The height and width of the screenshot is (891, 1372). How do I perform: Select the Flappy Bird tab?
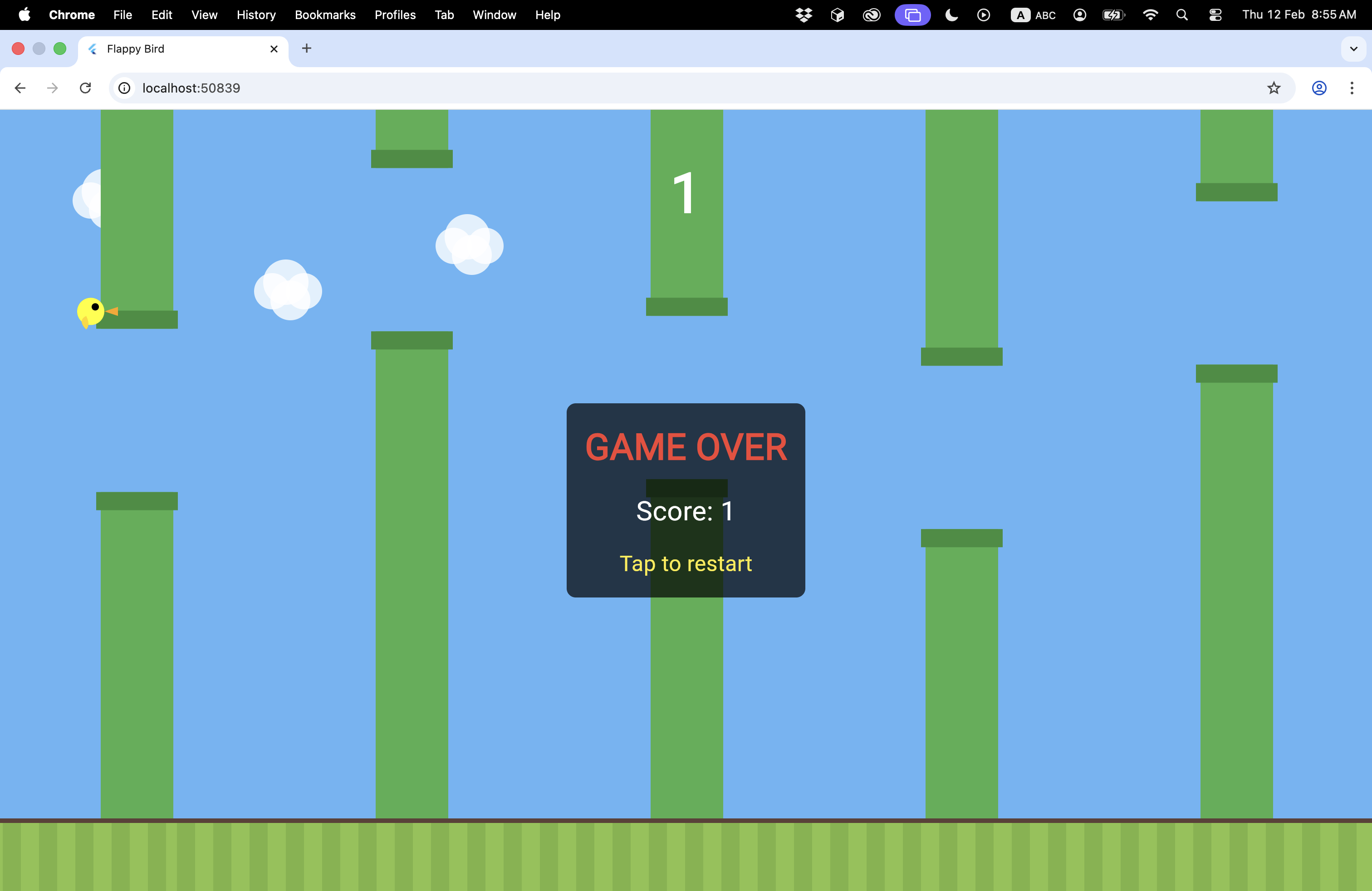pos(173,49)
